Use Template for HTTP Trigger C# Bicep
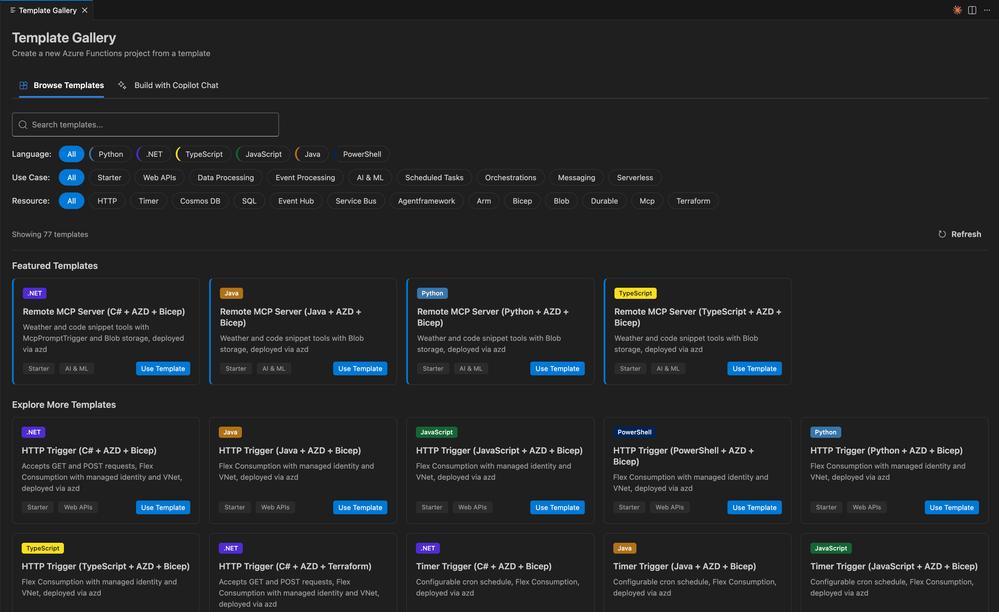999x612 pixels. point(163,508)
